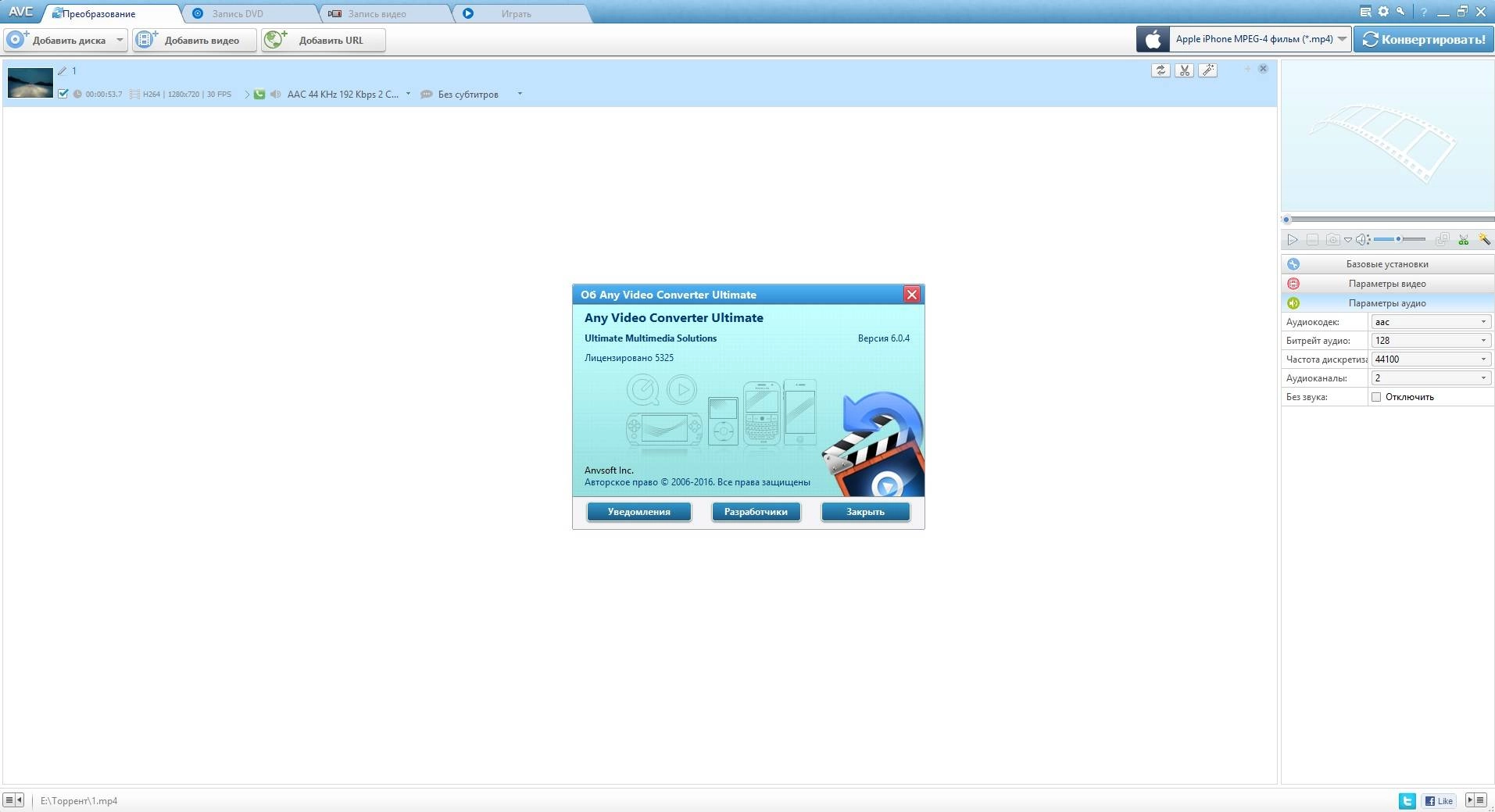Click Уведомления in the About dialog

tap(638, 512)
